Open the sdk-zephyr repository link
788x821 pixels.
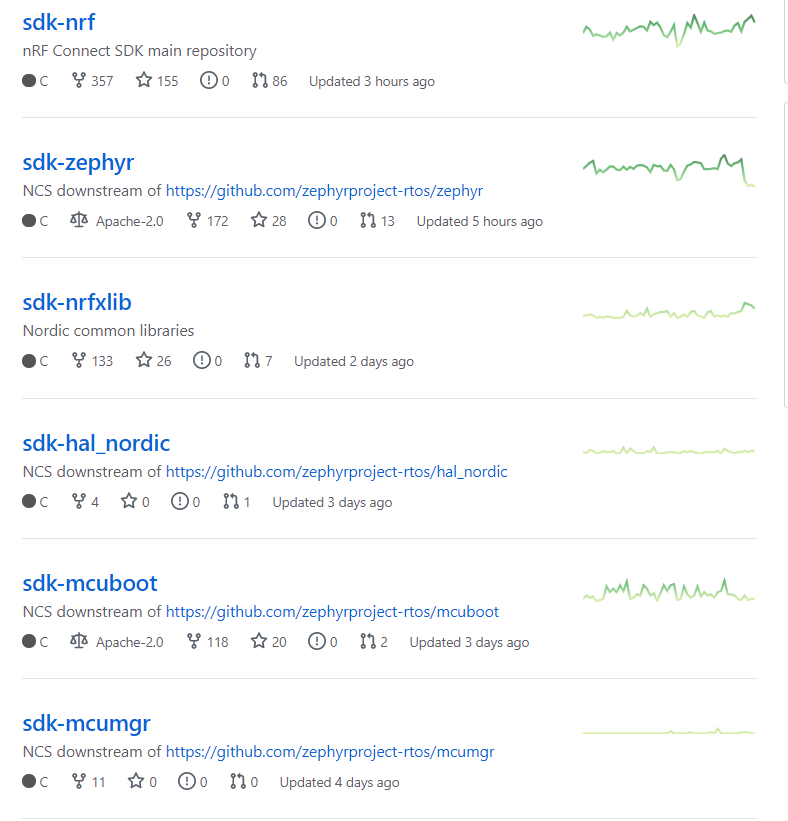(78, 162)
